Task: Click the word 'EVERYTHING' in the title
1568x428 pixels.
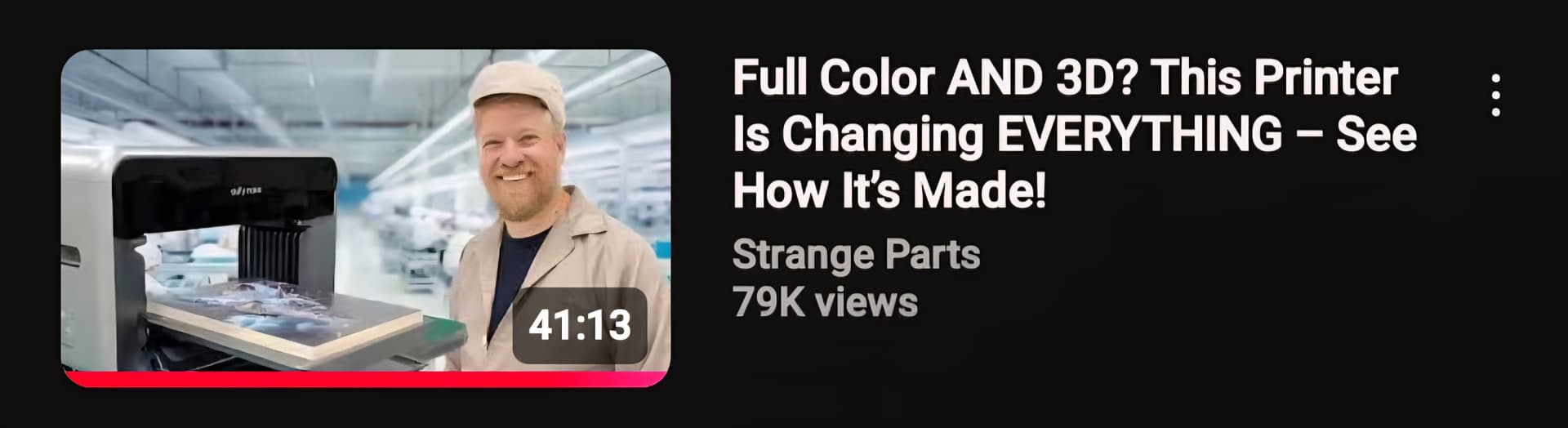Action: 1139,134
